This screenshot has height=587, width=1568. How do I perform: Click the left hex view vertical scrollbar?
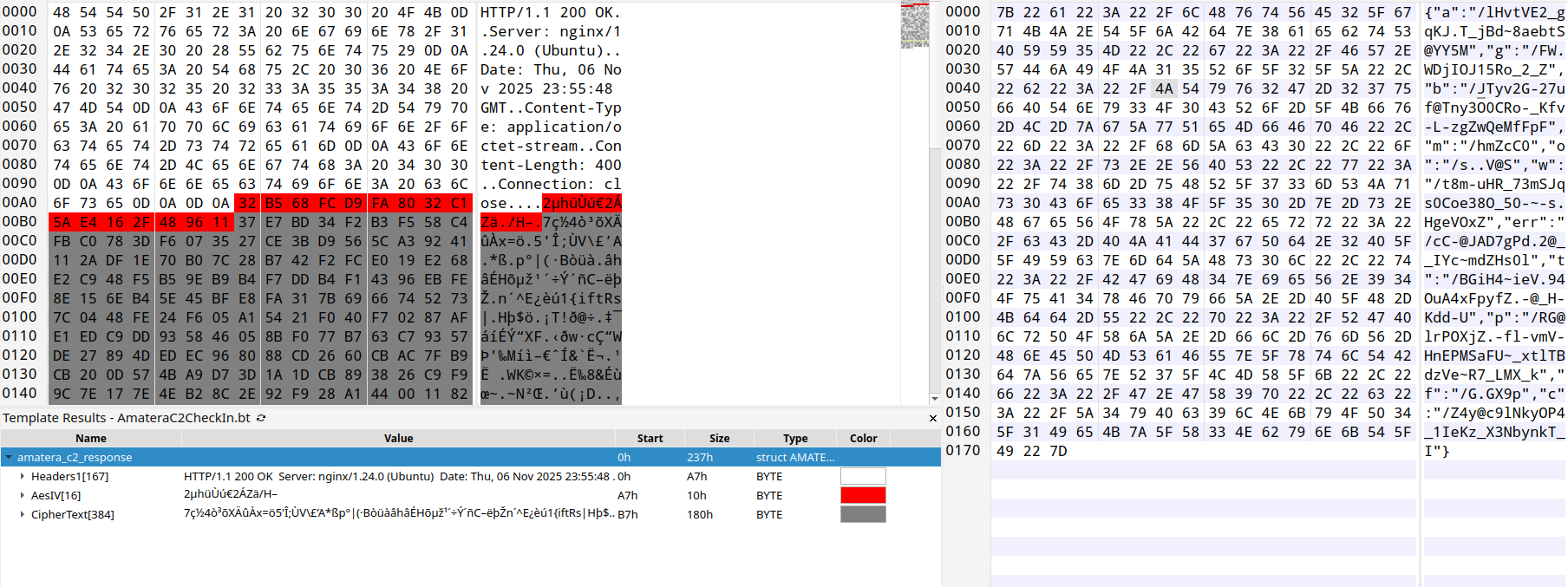click(934, 203)
